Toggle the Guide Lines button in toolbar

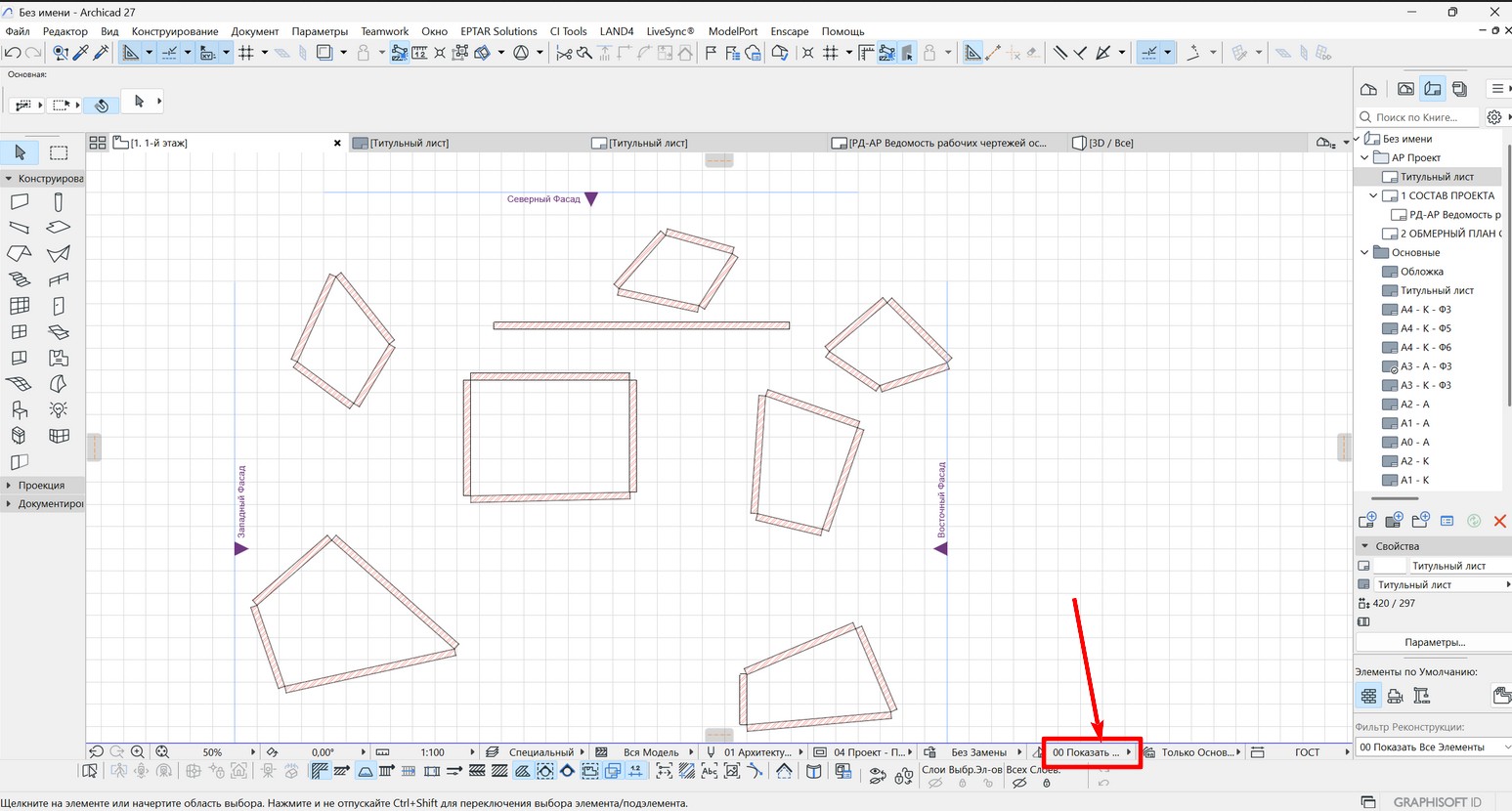tap(130, 53)
